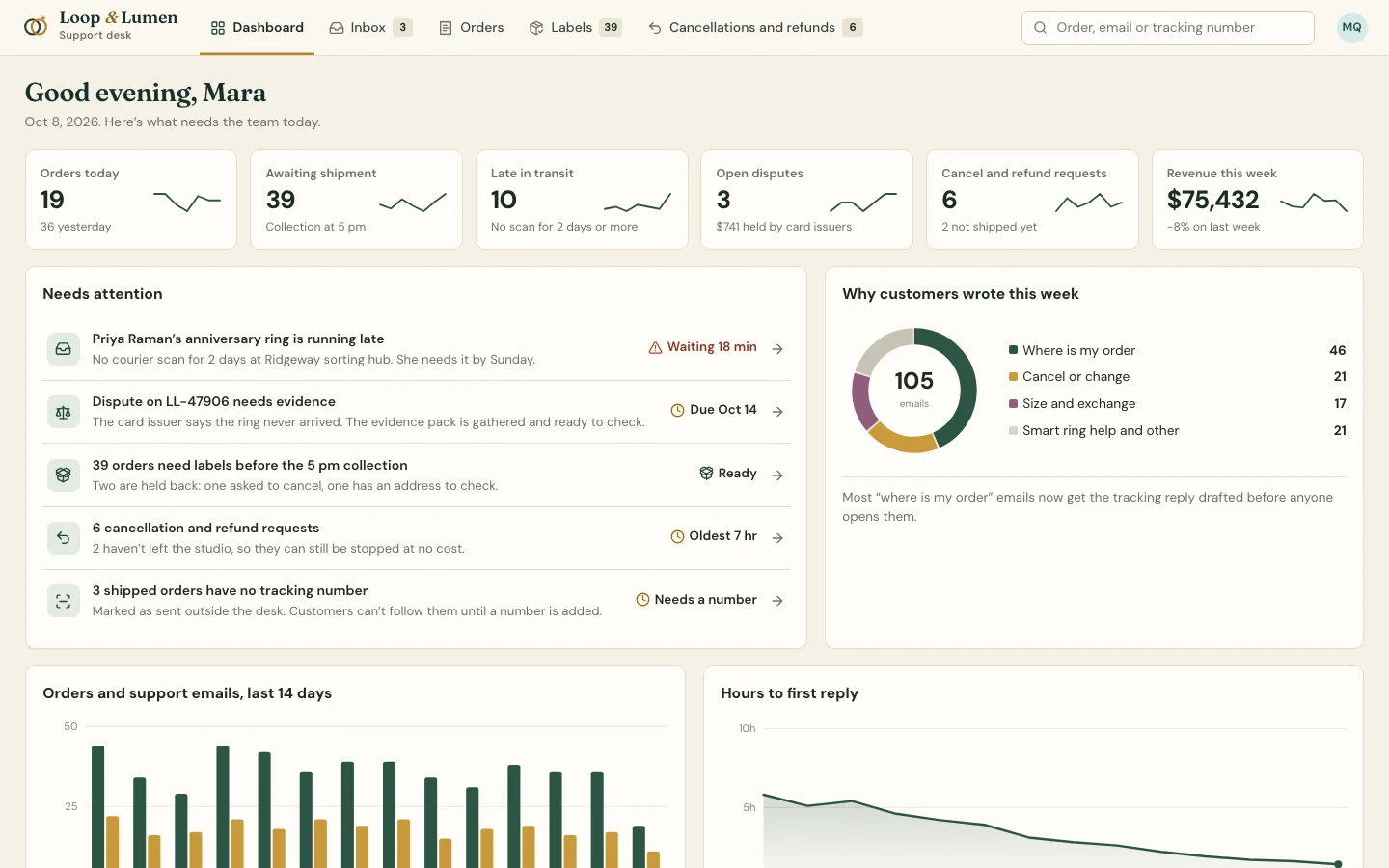This screenshot has height=868, width=1389.
Task: Click grey Smart ring help and other swatch
Action: [x=1013, y=431]
